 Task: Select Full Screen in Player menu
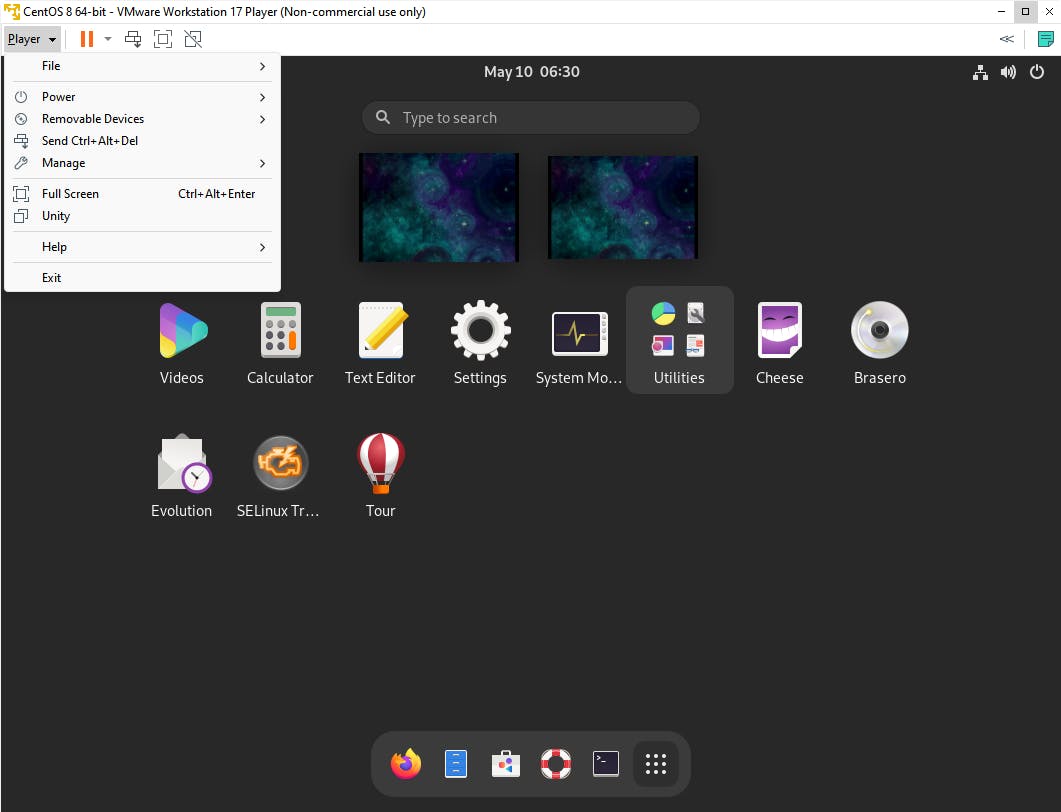click(x=142, y=194)
